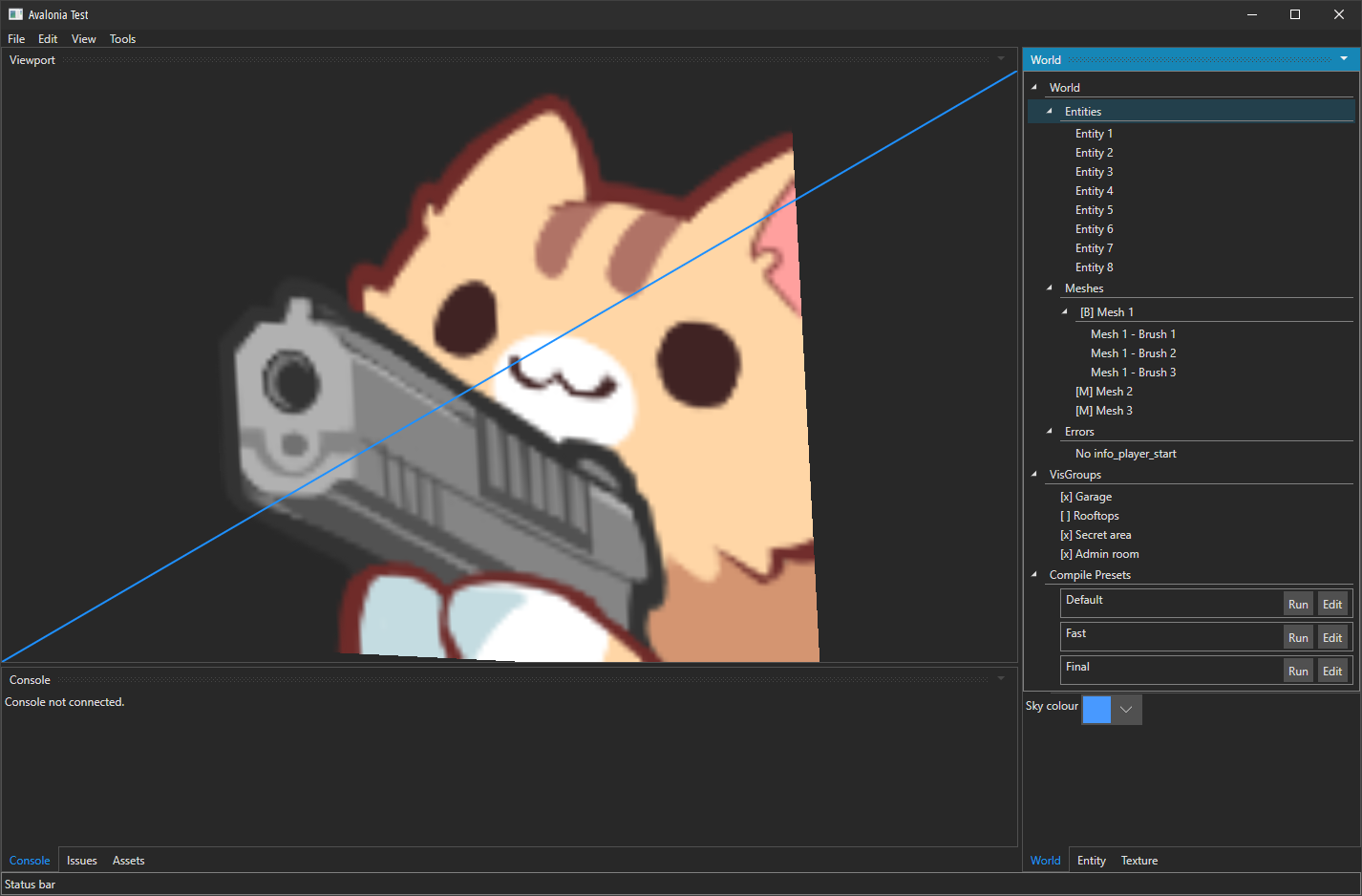1362x896 pixels.
Task: Select Entity 1 in the tree
Action: click(1094, 134)
